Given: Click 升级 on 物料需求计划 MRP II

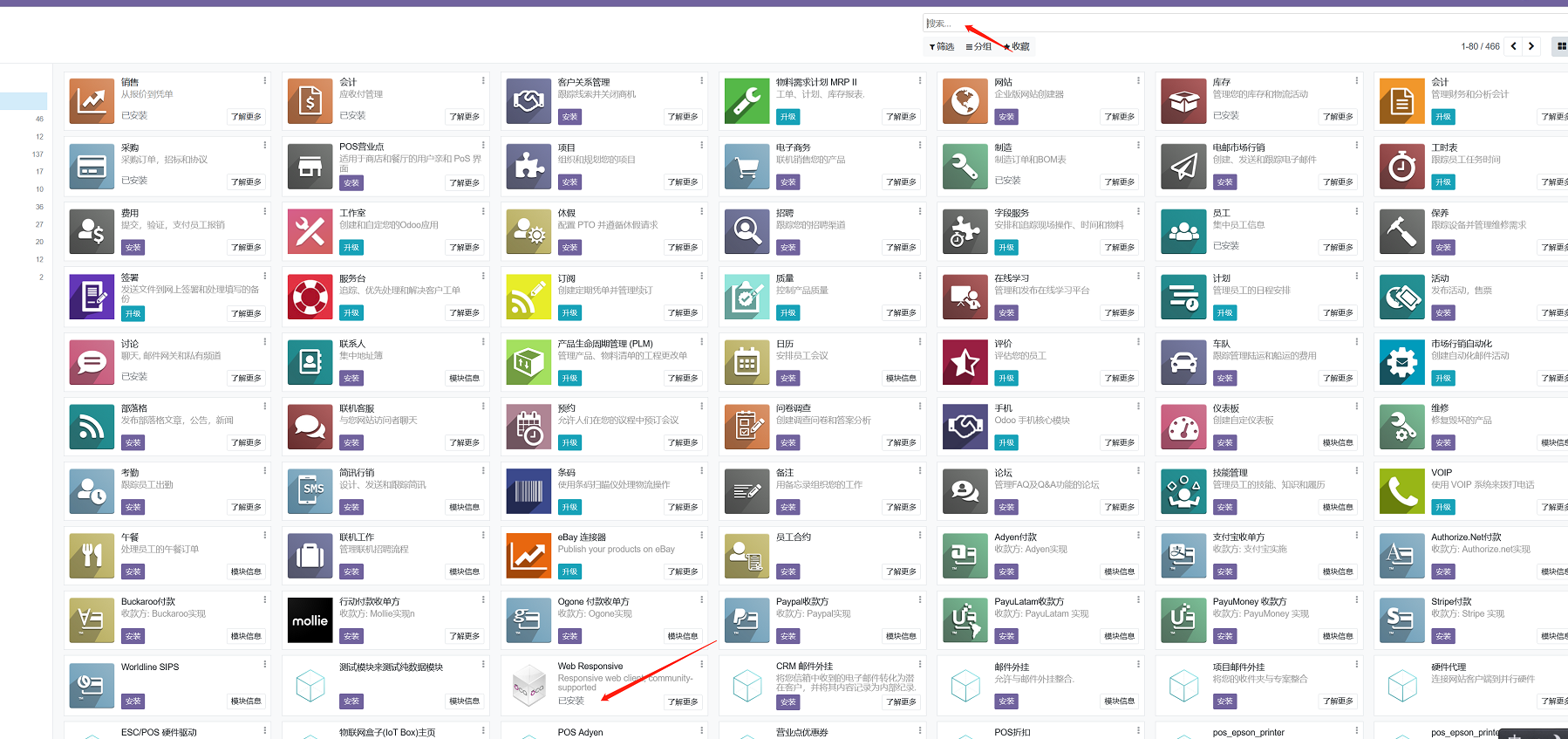Looking at the screenshot, I should [787, 117].
